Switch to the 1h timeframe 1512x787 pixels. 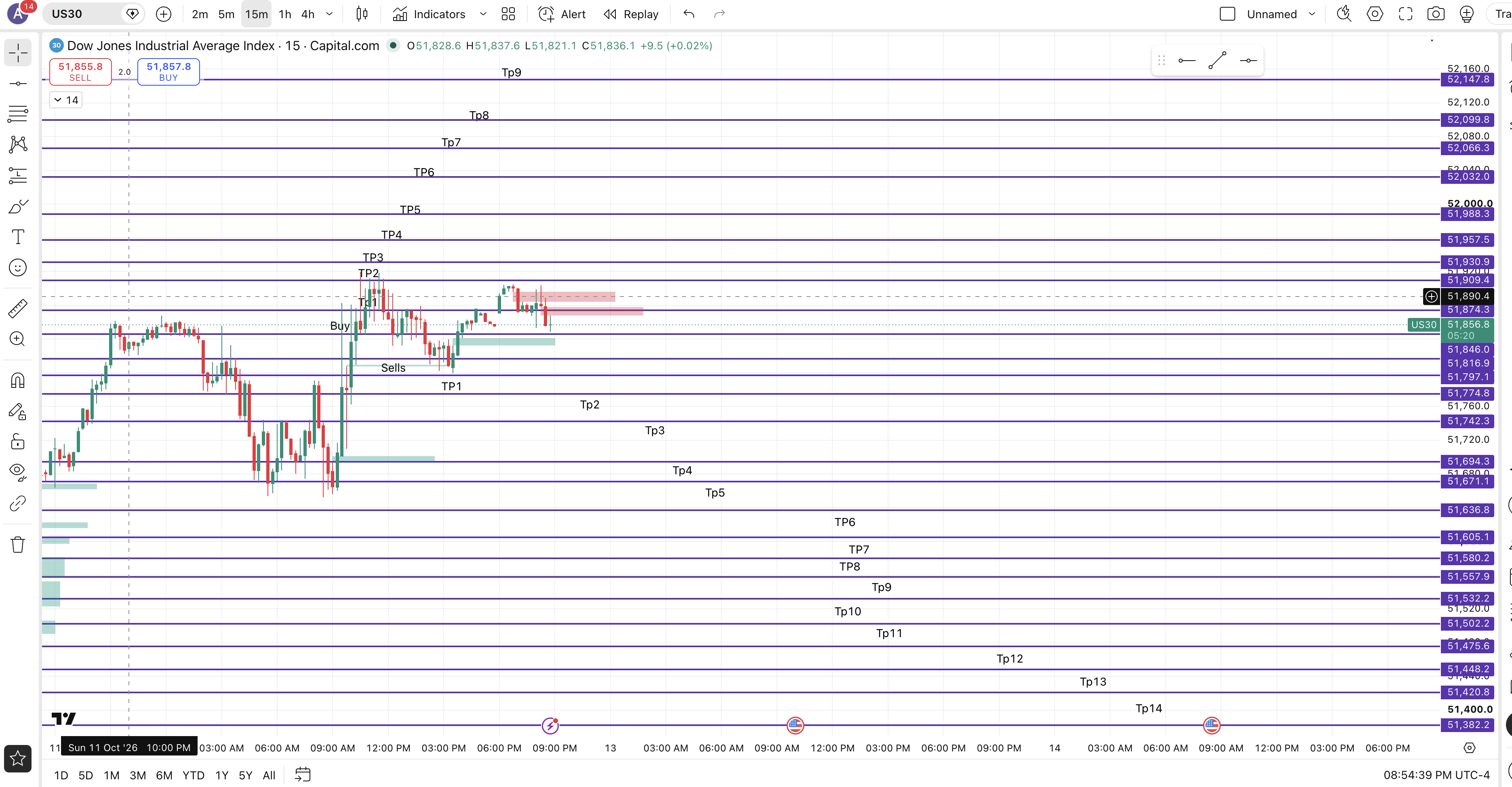285,14
